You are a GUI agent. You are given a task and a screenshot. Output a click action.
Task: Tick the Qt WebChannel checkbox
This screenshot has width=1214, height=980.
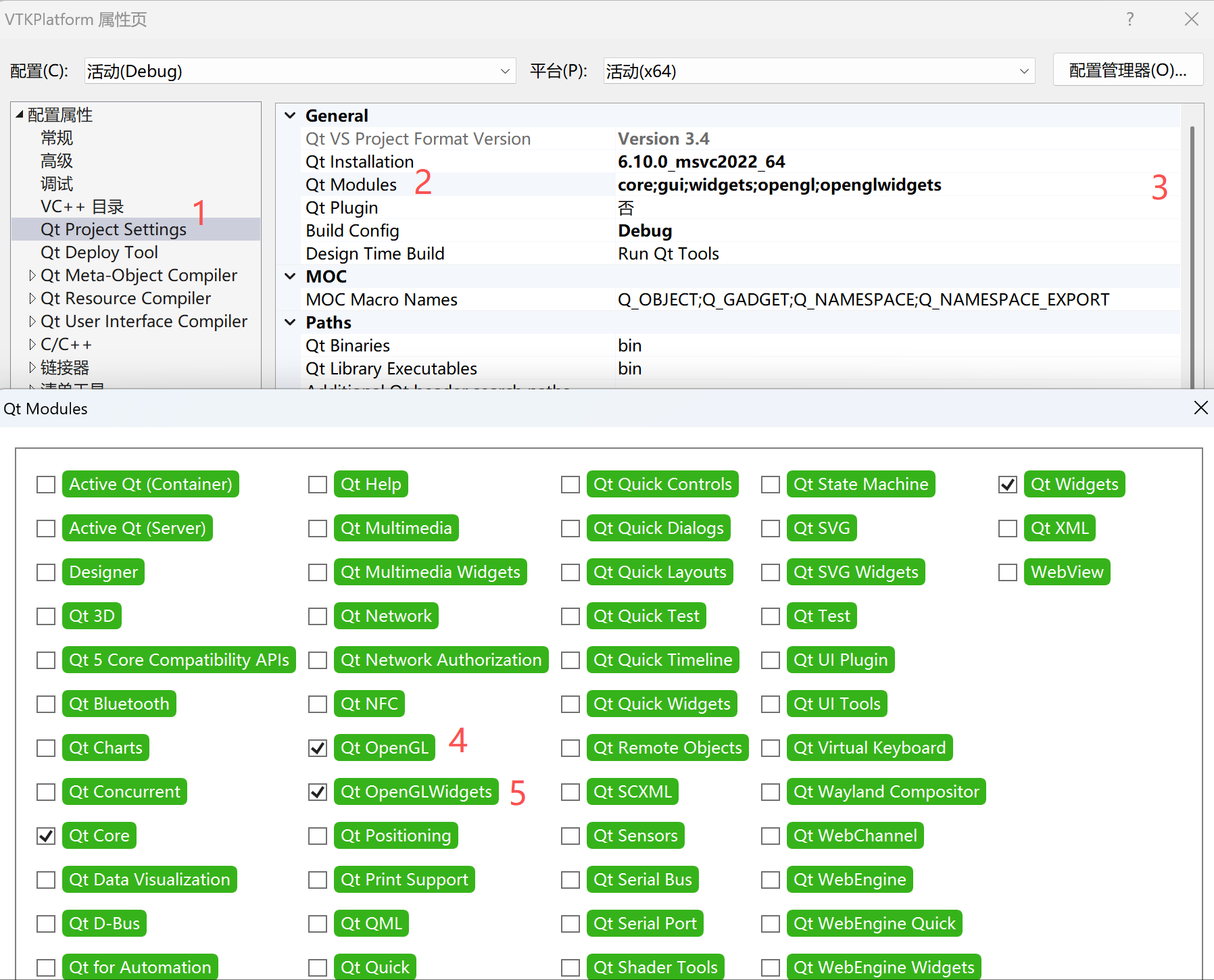click(771, 836)
